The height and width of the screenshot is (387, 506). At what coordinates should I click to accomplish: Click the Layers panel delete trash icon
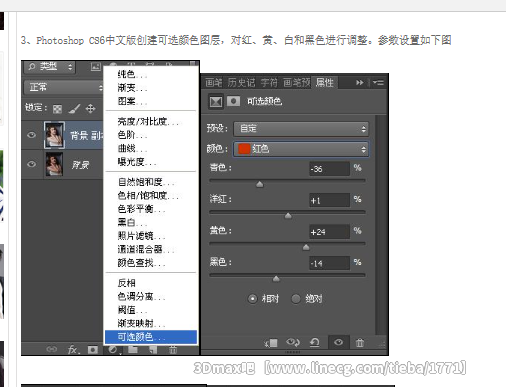coord(173,349)
